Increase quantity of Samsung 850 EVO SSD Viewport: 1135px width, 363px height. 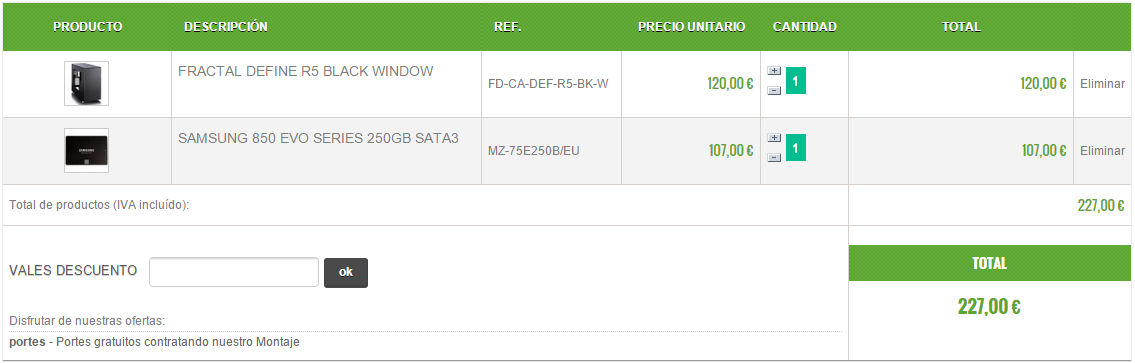coord(774,138)
